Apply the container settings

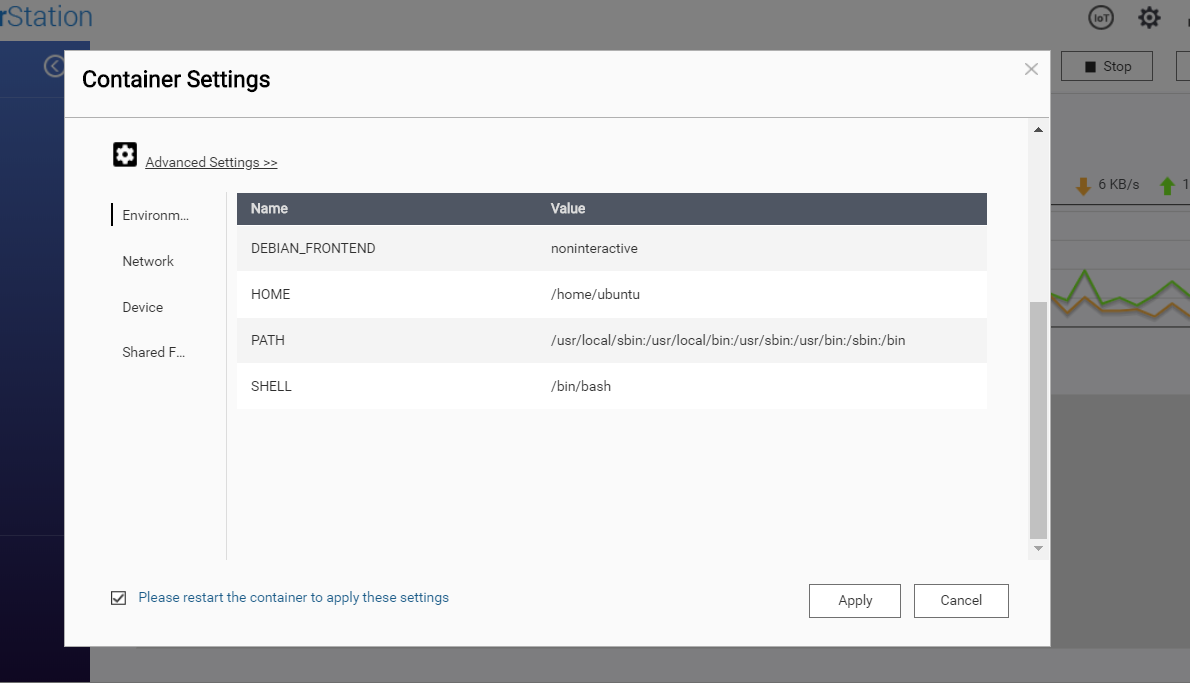854,600
